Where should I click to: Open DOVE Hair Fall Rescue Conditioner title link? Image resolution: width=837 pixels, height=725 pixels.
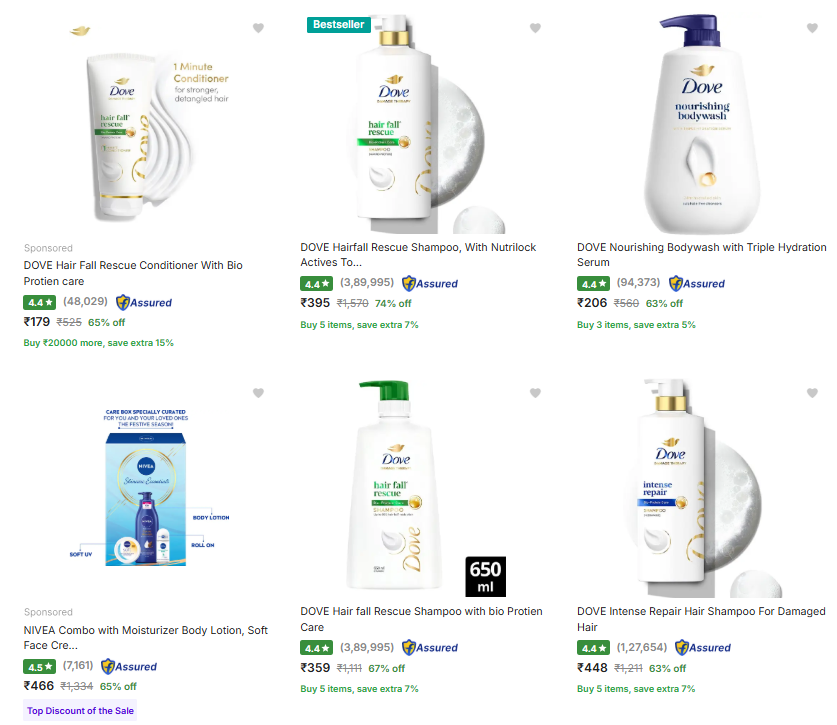click(133, 273)
